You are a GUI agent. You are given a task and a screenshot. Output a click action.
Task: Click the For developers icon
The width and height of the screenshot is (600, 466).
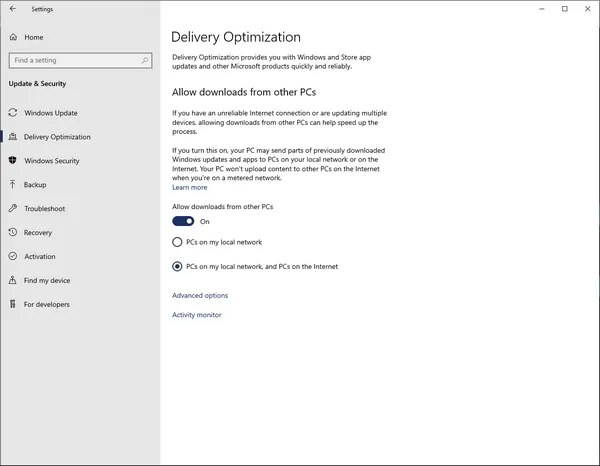tap(13, 304)
